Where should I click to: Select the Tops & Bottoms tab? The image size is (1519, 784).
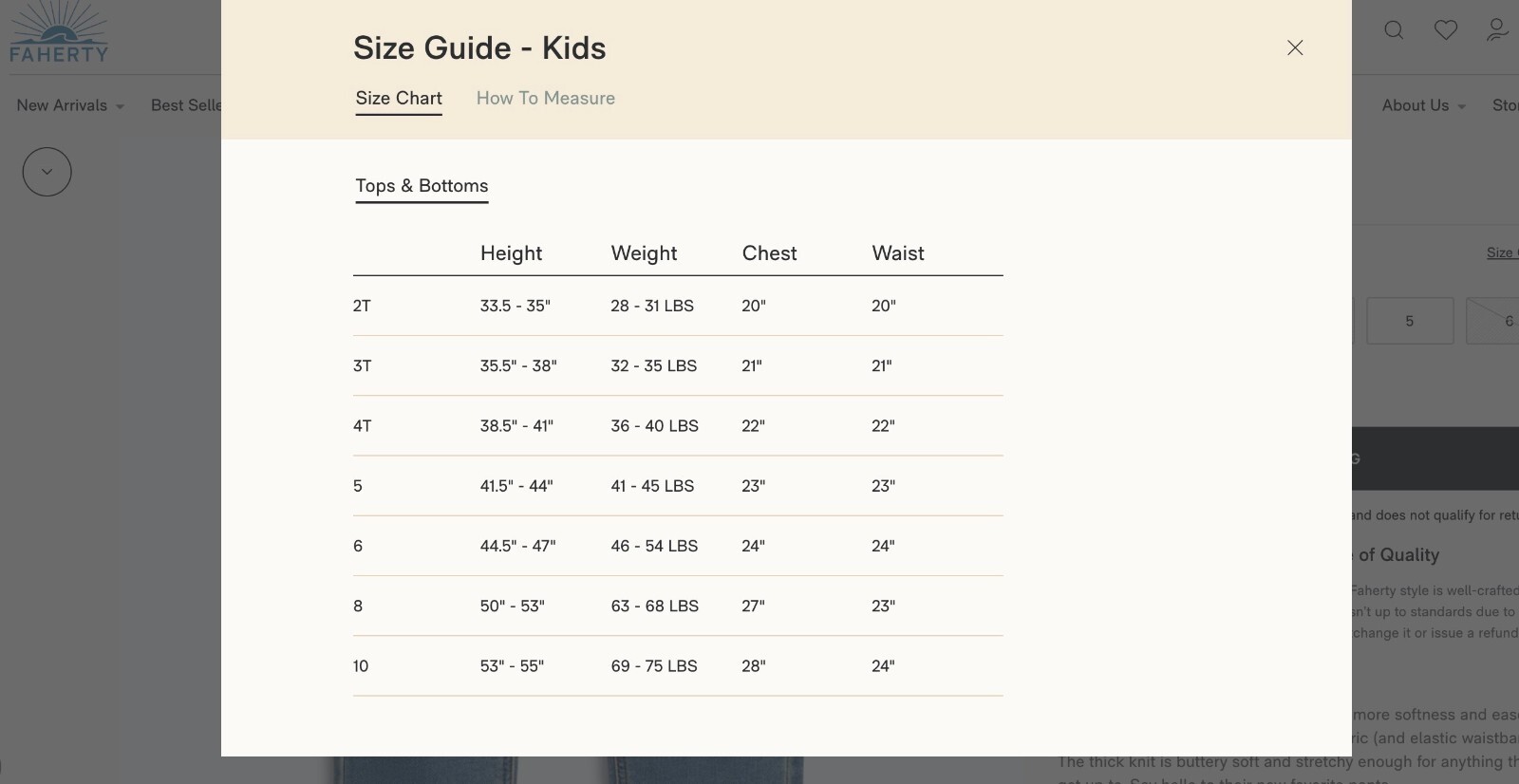tap(422, 186)
